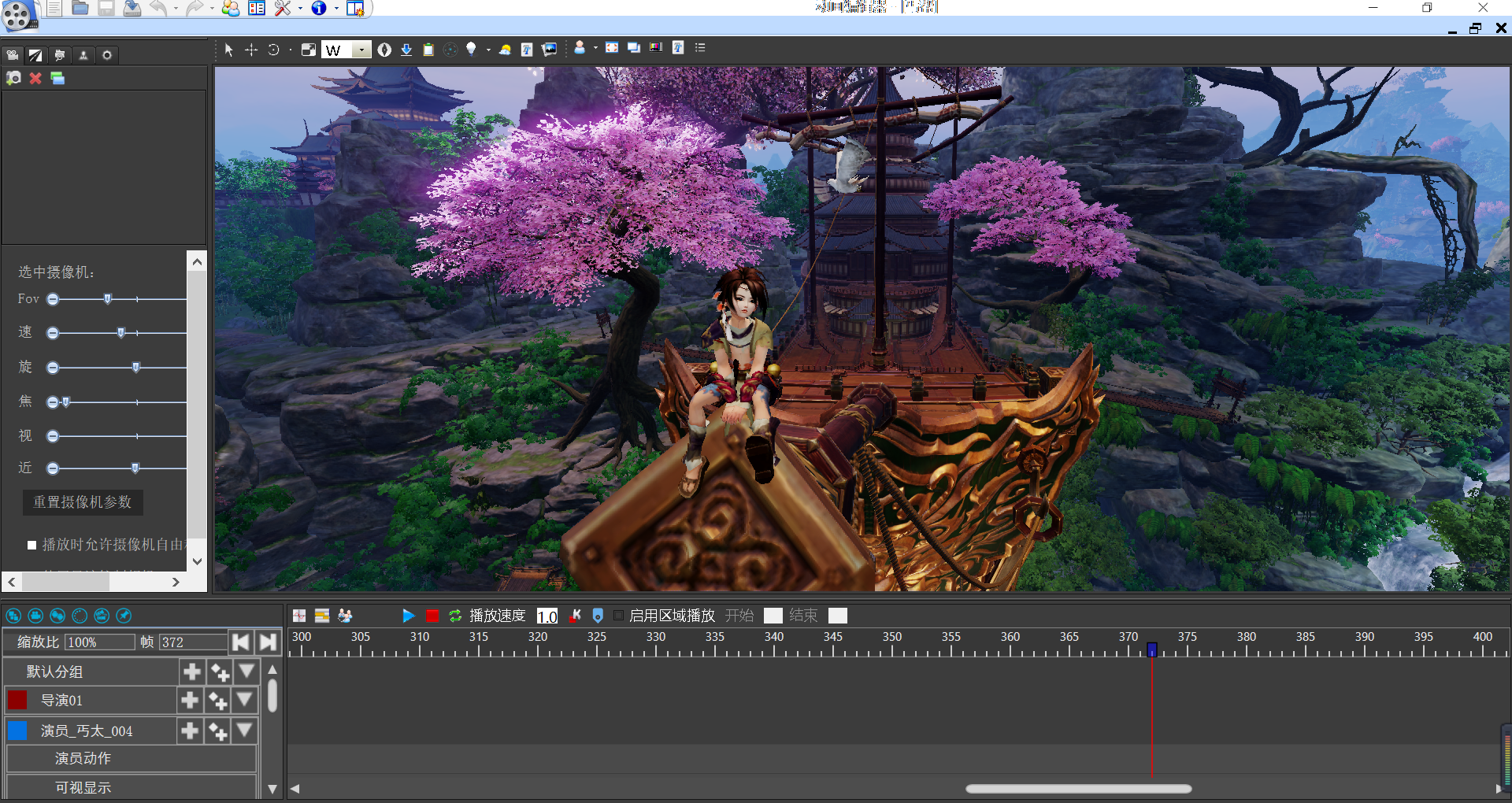Image resolution: width=1512 pixels, height=803 pixels.
Task: Open the list view icon in viewport toolbar
Action: [700, 47]
